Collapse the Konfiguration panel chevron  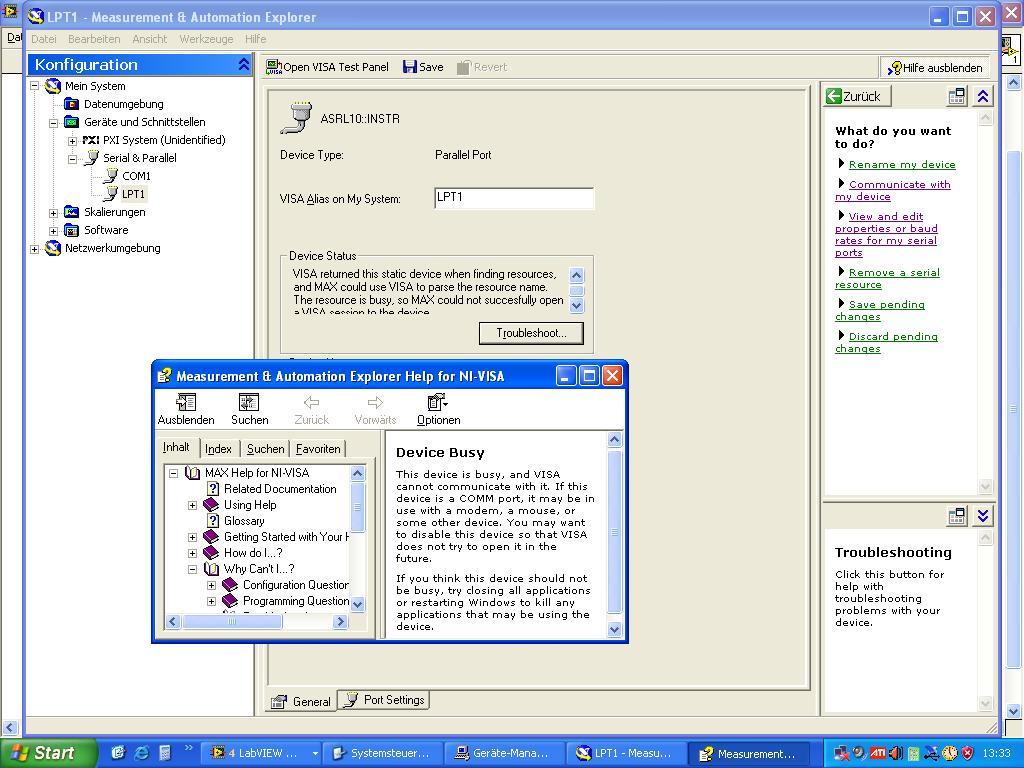coord(244,64)
